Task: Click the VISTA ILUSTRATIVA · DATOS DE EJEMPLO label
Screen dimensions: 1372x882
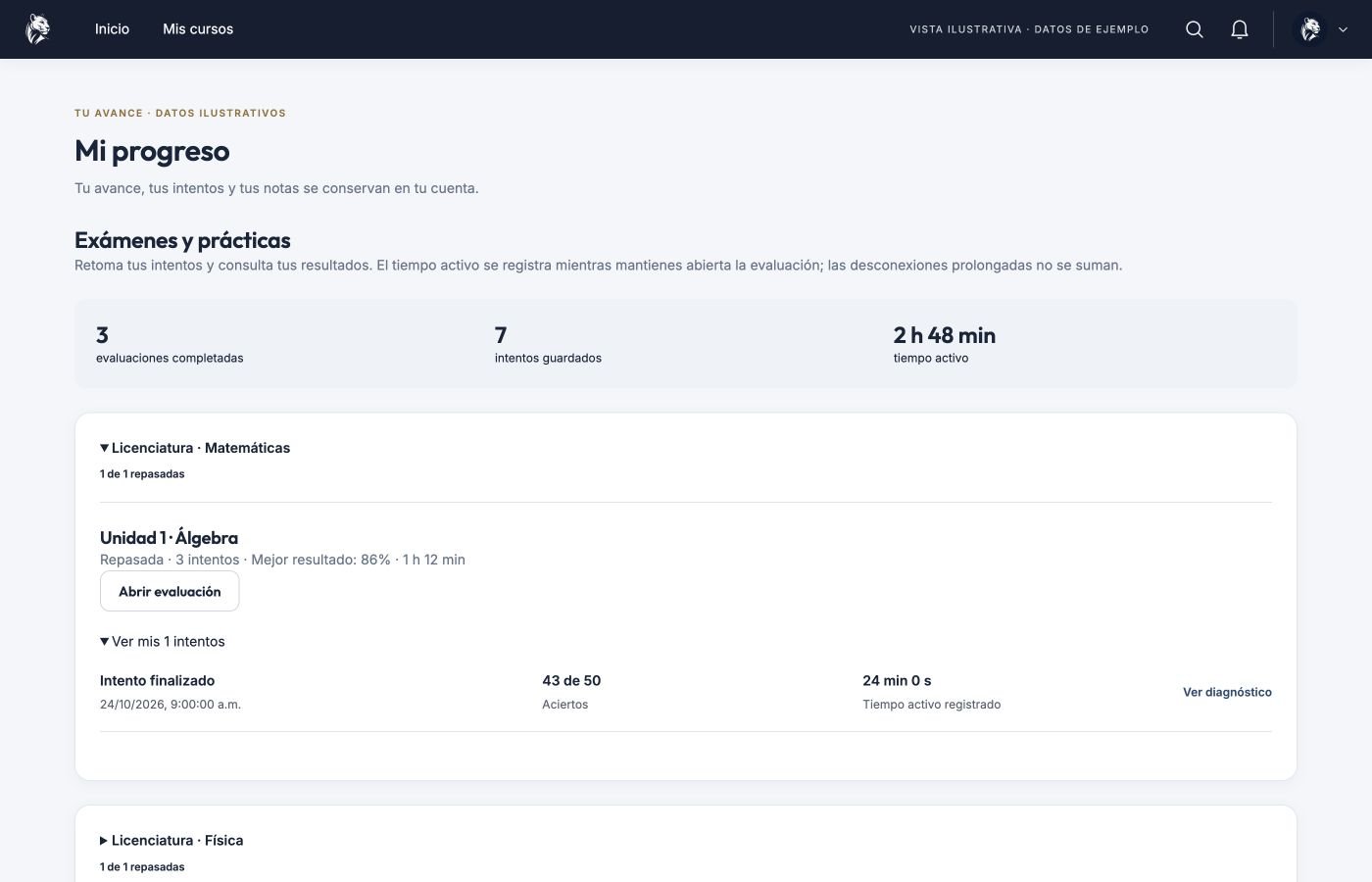Action: 1029,29
